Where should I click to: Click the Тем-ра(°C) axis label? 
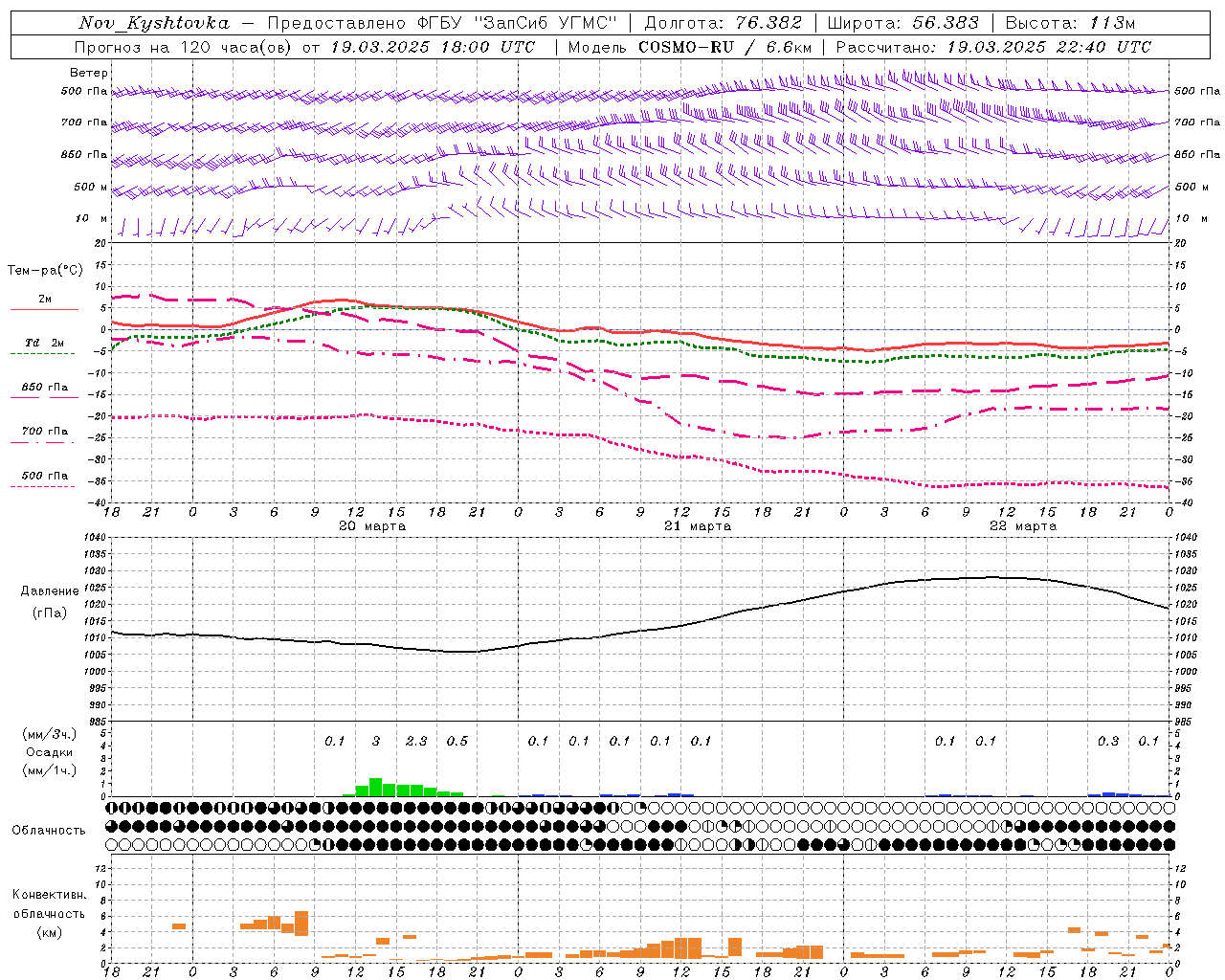click(45, 271)
